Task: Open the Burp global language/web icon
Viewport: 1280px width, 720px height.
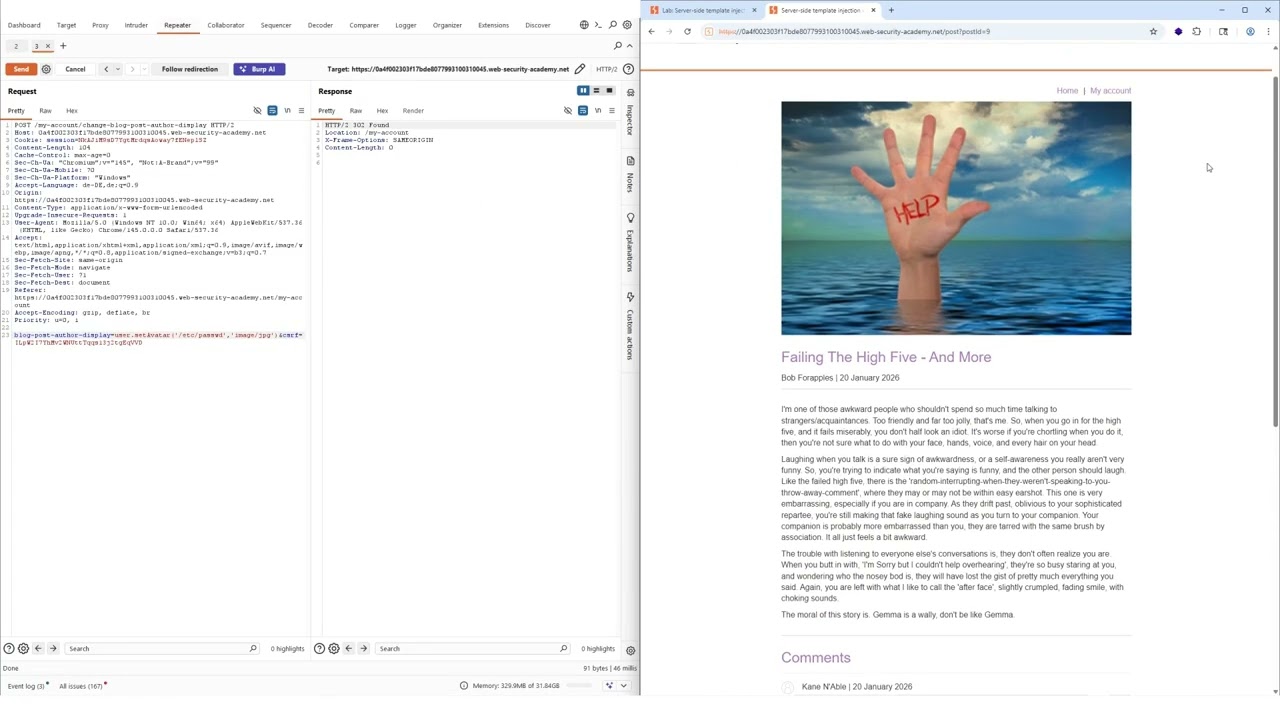Action: 584,25
